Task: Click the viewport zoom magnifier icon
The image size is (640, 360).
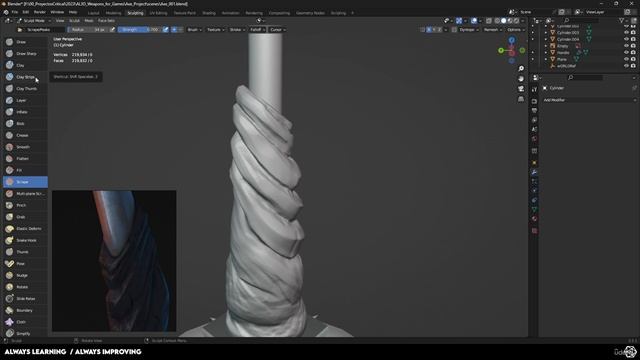Action: [521, 69]
